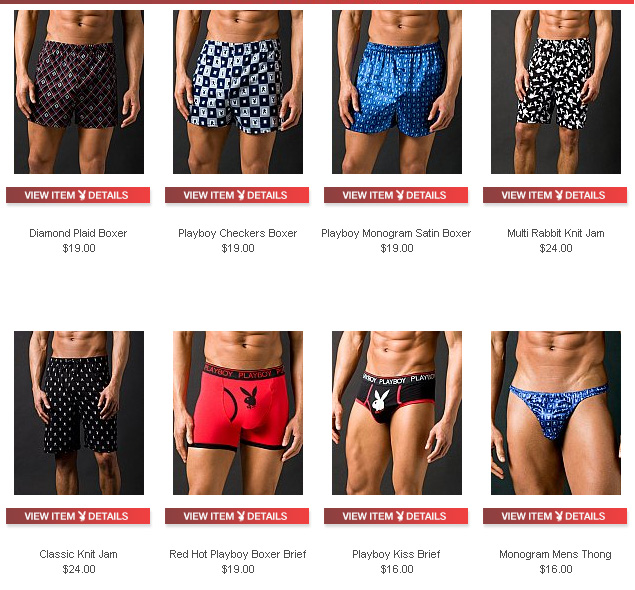The height and width of the screenshot is (590, 635).
Task: Open the Playboy Monogram Satin Boxer image
Action: 397,92
